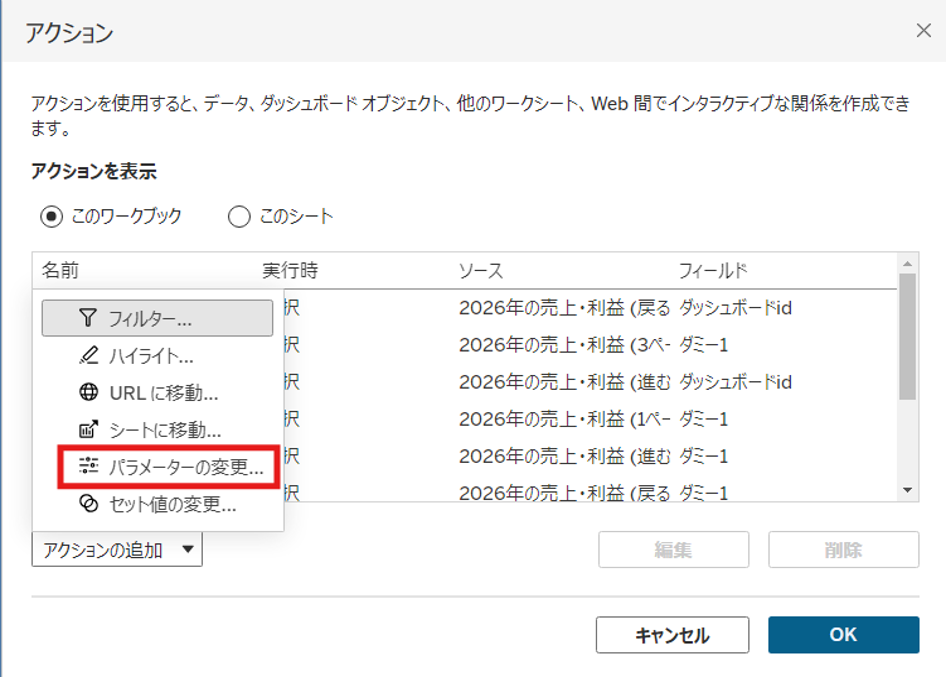Click the filter funnel icon
Image resolution: width=946 pixels, height=677 pixels.
[88, 318]
